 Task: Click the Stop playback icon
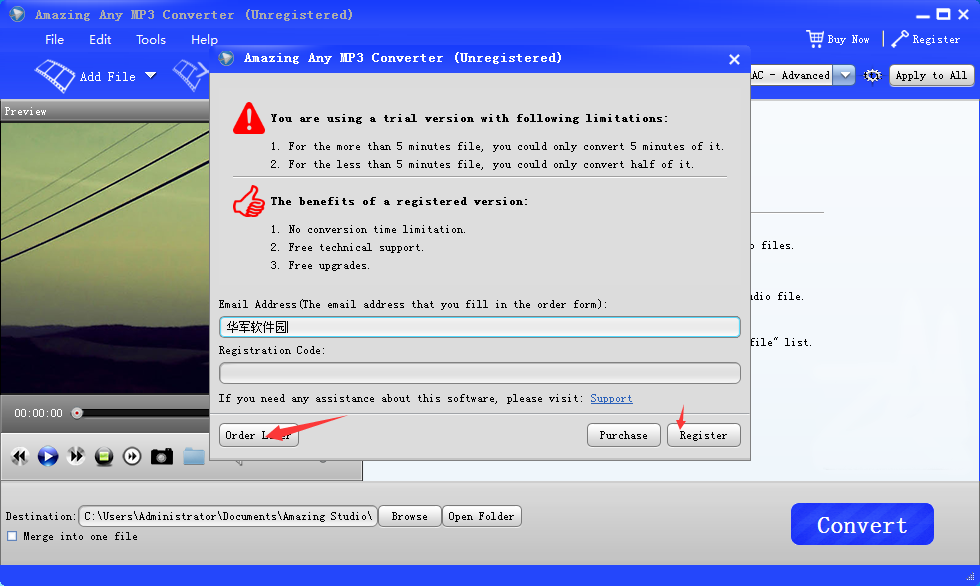point(104,456)
